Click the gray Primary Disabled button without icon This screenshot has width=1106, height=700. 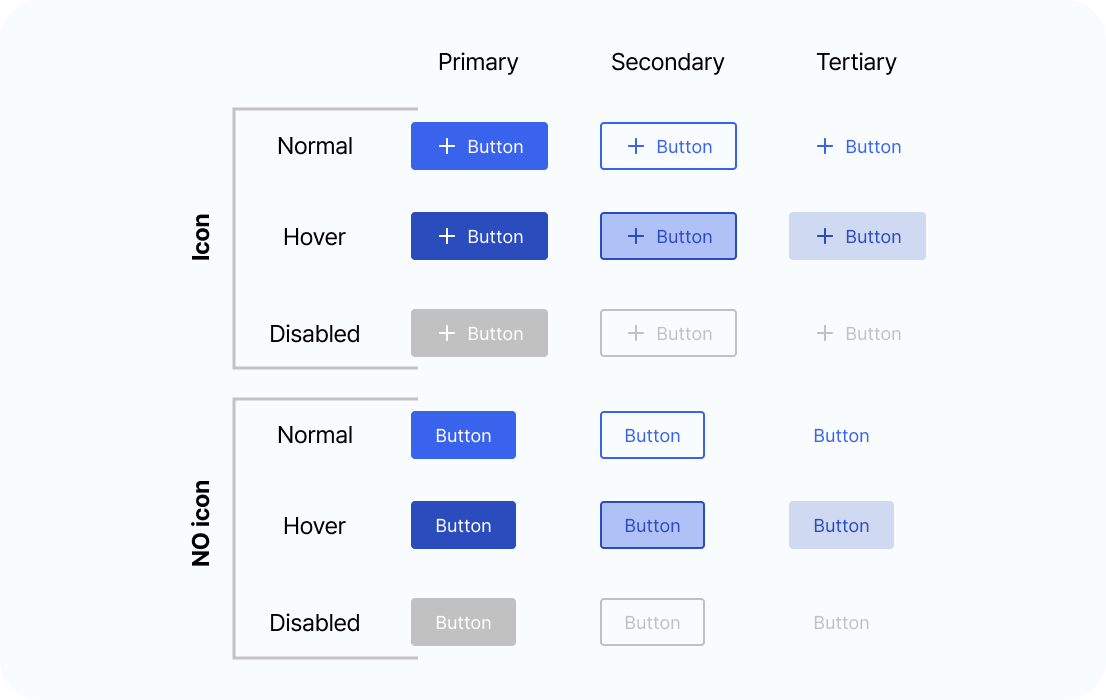pyautogui.click(x=463, y=622)
